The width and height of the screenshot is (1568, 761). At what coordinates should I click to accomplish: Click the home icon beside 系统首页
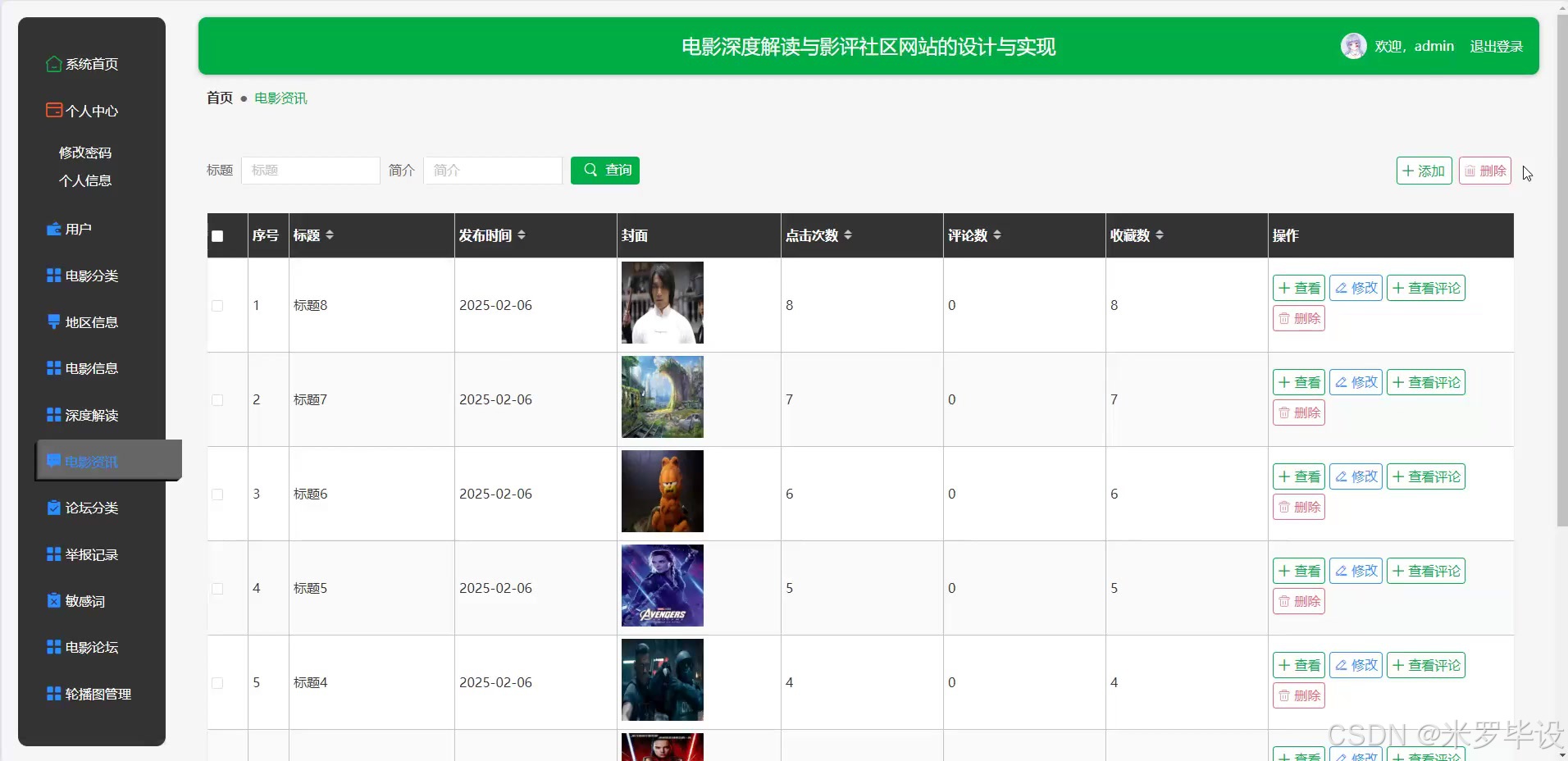(x=54, y=64)
